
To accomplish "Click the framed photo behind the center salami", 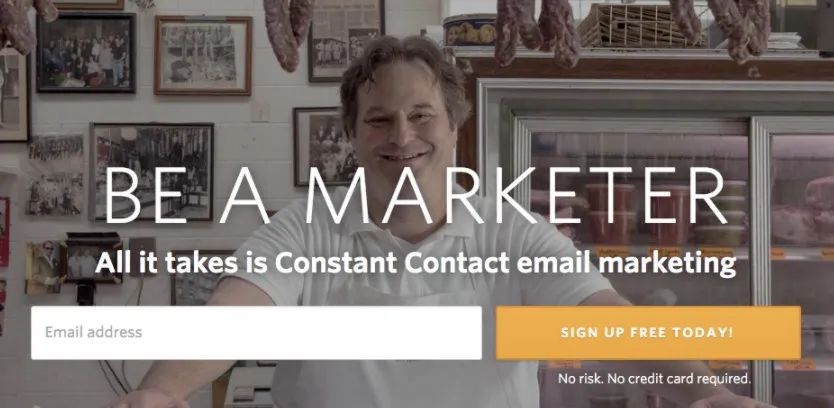I will click(346, 41).
